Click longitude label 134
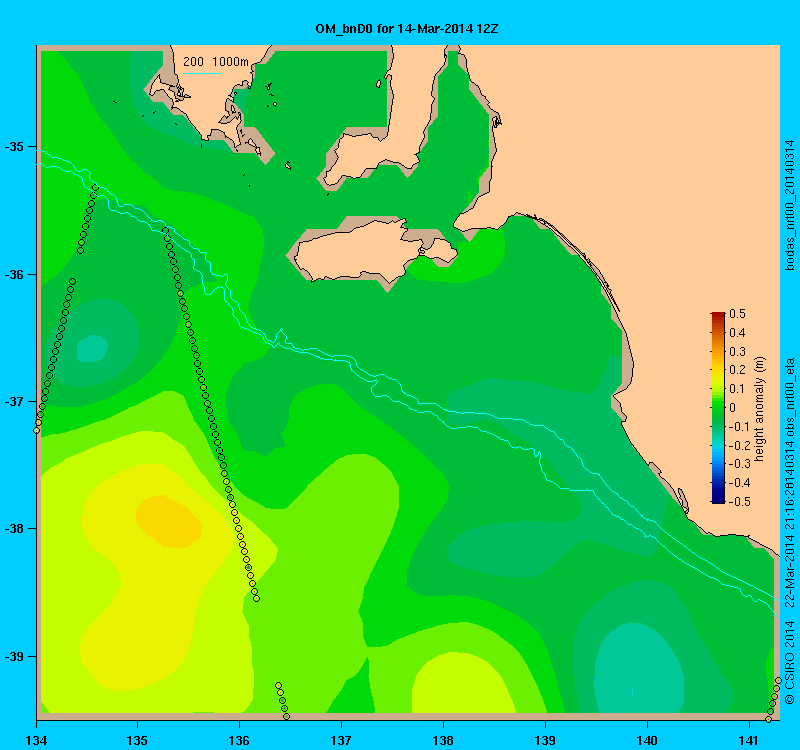Image resolution: width=800 pixels, height=750 pixels. tap(36, 740)
